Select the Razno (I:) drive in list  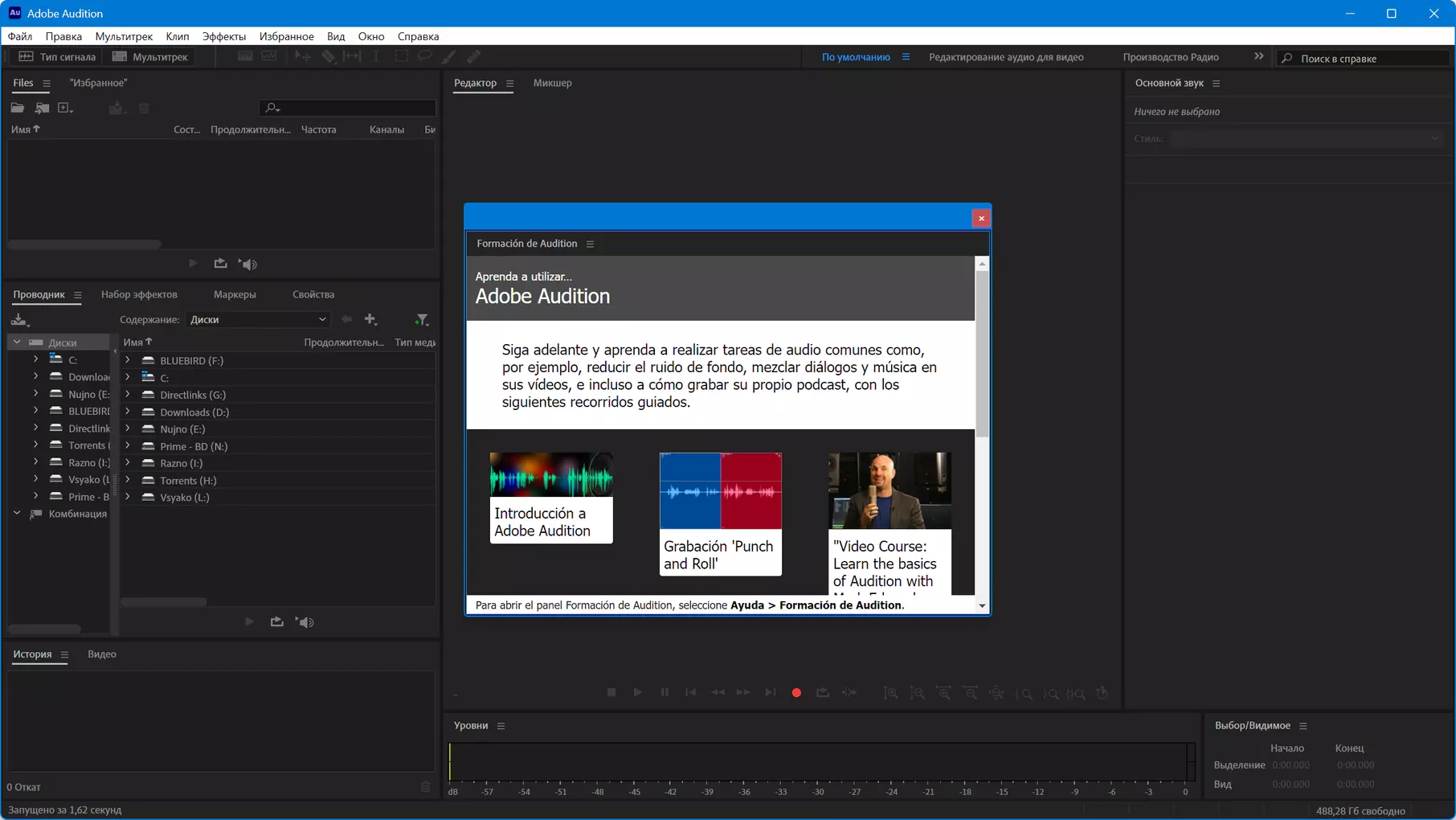coord(181,463)
